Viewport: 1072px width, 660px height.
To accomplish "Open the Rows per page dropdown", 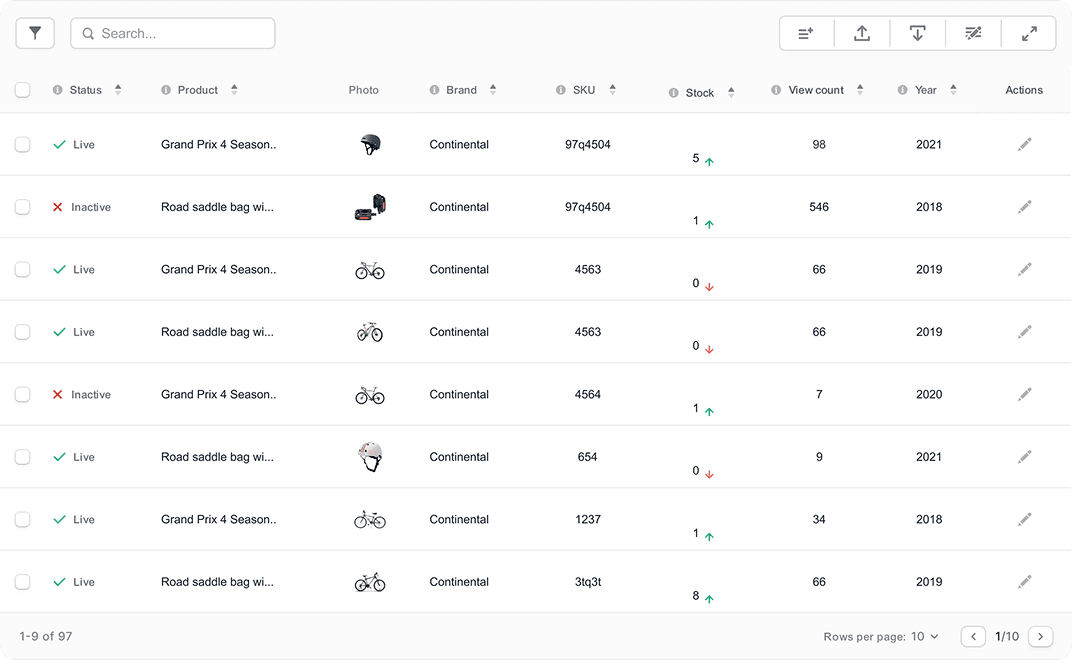I will click(x=925, y=636).
